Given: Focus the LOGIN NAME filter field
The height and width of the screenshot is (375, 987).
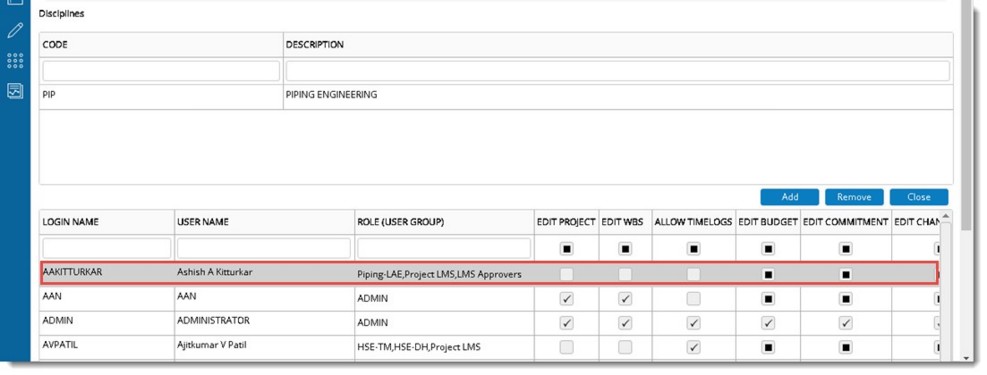Looking at the screenshot, I should pos(107,249).
